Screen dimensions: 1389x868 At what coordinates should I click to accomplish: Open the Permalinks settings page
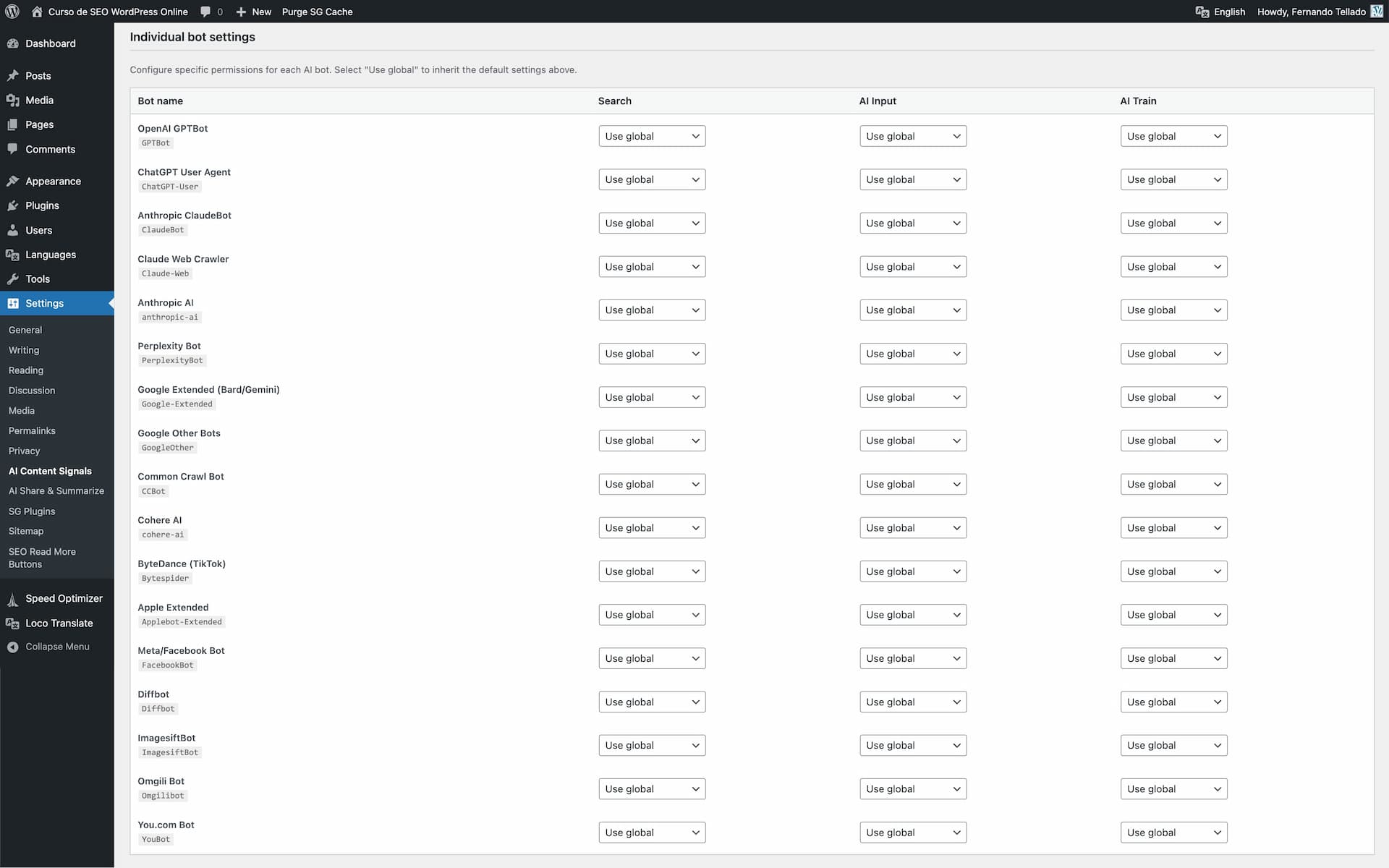(x=31, y=430)
